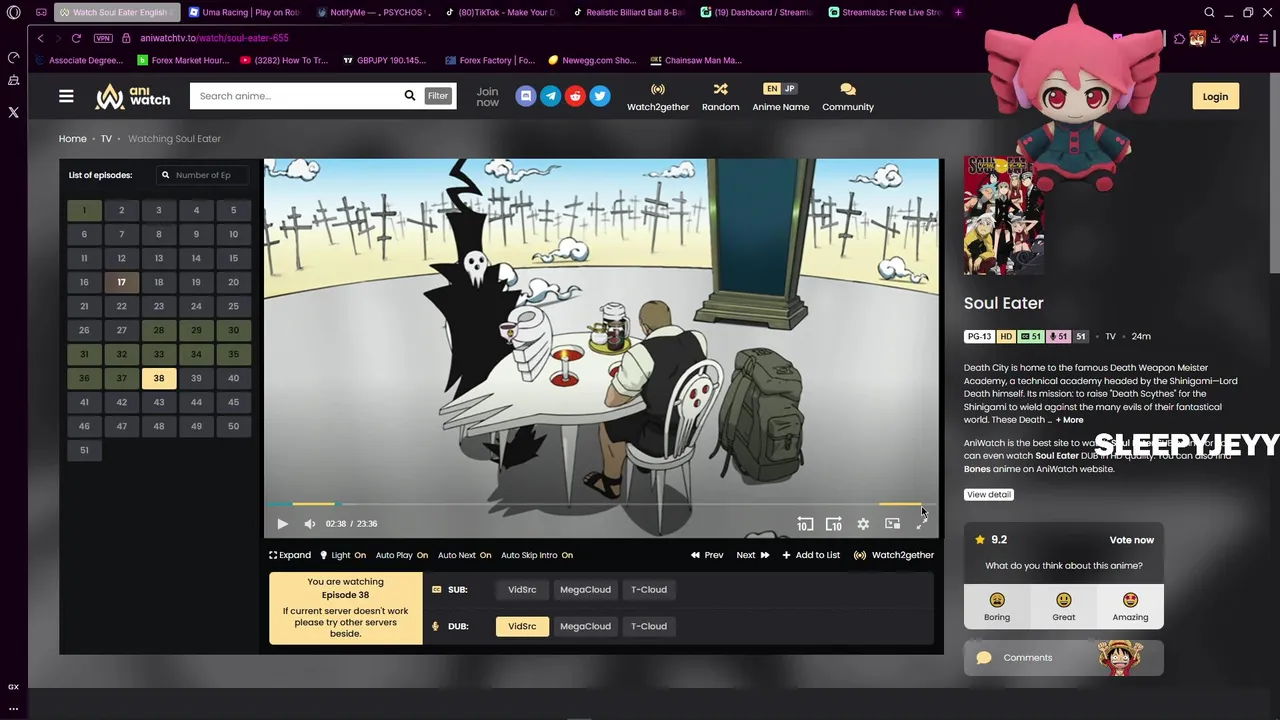Select episode 17 in the list
This screenshot has height=720, width=1280.
(121, 282)
